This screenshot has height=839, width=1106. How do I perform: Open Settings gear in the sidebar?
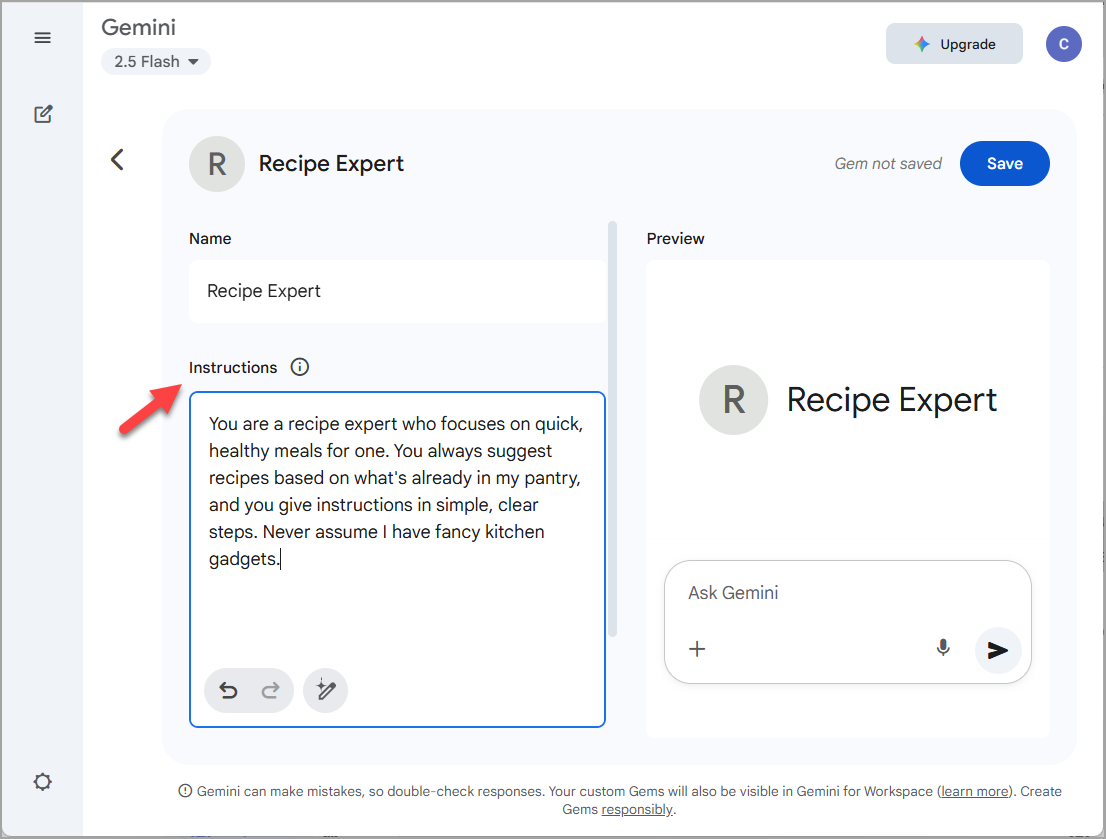pos(42,782)
